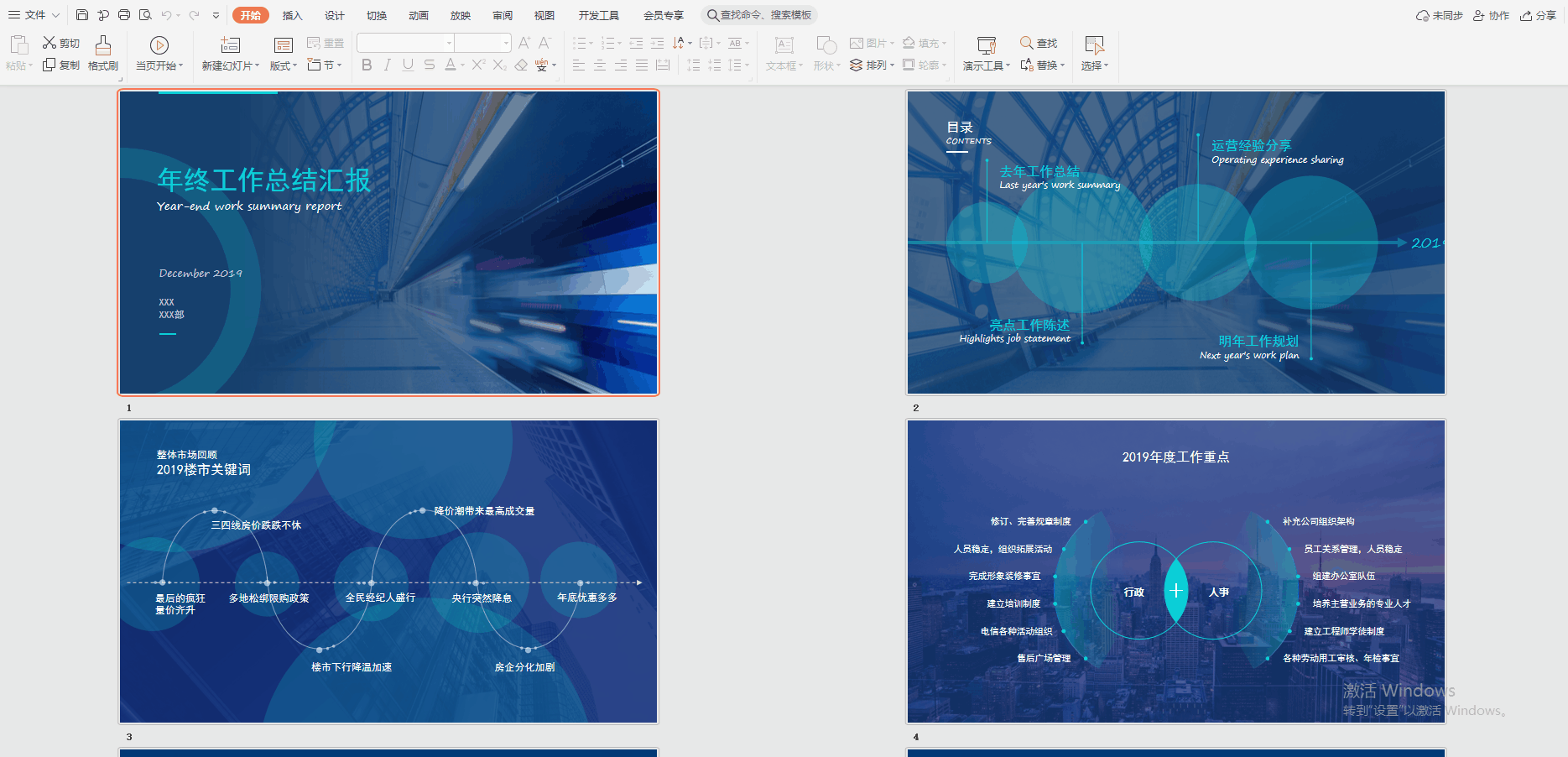Click the Justify alignment icon
The image size is (1568, 757).
click(x=642, y=65)
